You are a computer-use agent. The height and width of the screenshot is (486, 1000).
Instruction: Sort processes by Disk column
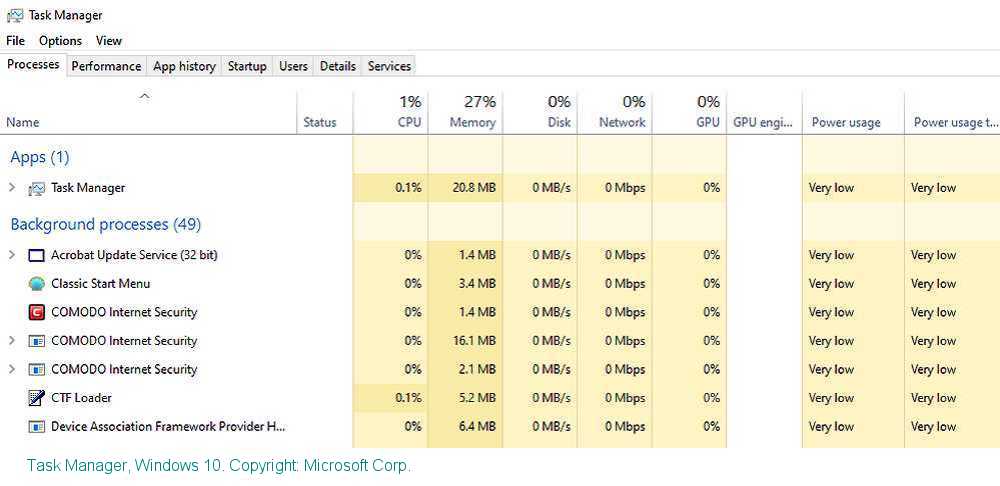(x=540, y=114)
